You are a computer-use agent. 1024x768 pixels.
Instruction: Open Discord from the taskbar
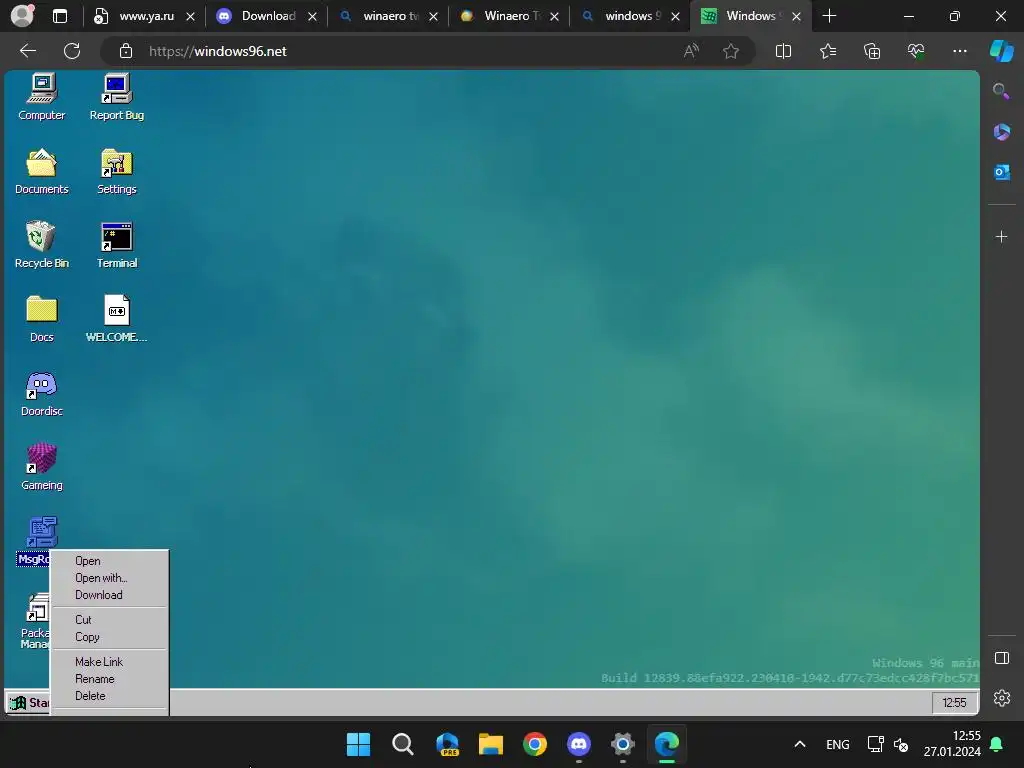coord(579,744)
